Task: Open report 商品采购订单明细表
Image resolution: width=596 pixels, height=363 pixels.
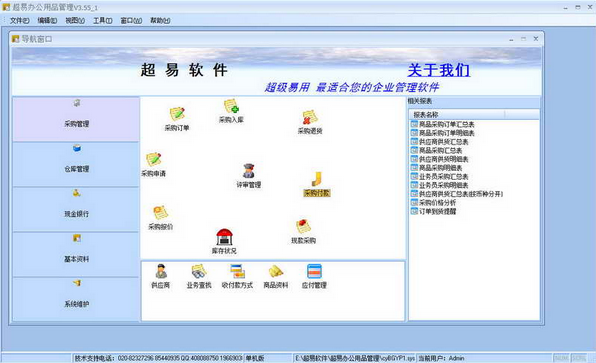Action: 442,133
